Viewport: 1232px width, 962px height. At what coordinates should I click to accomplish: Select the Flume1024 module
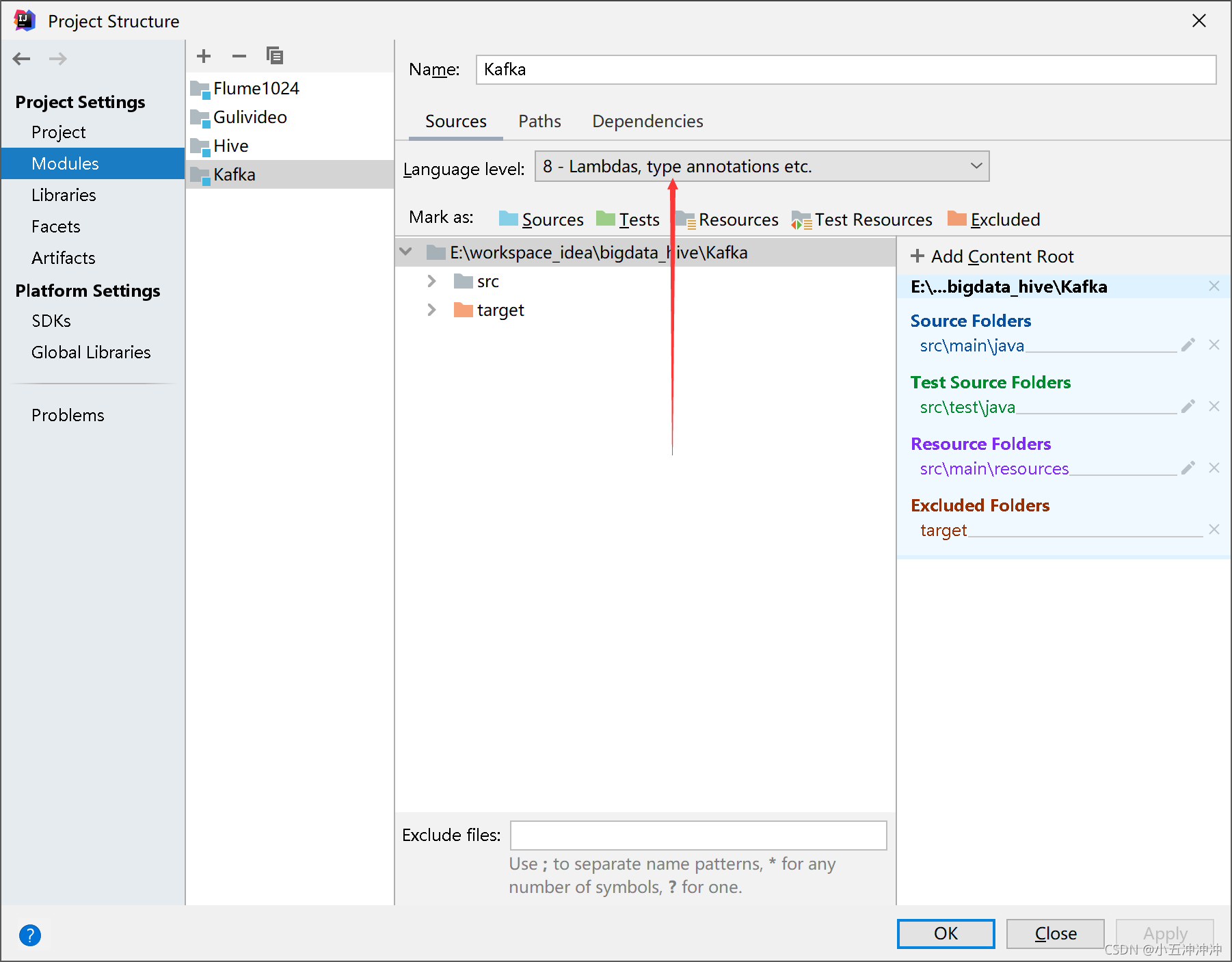click(x=290, y=88)
